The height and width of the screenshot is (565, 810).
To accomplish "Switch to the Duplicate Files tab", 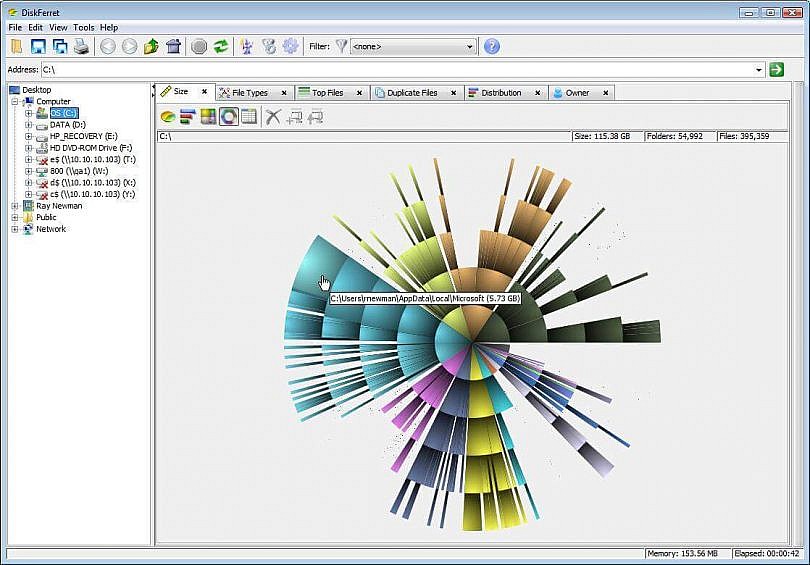I will tap(412, 93).
